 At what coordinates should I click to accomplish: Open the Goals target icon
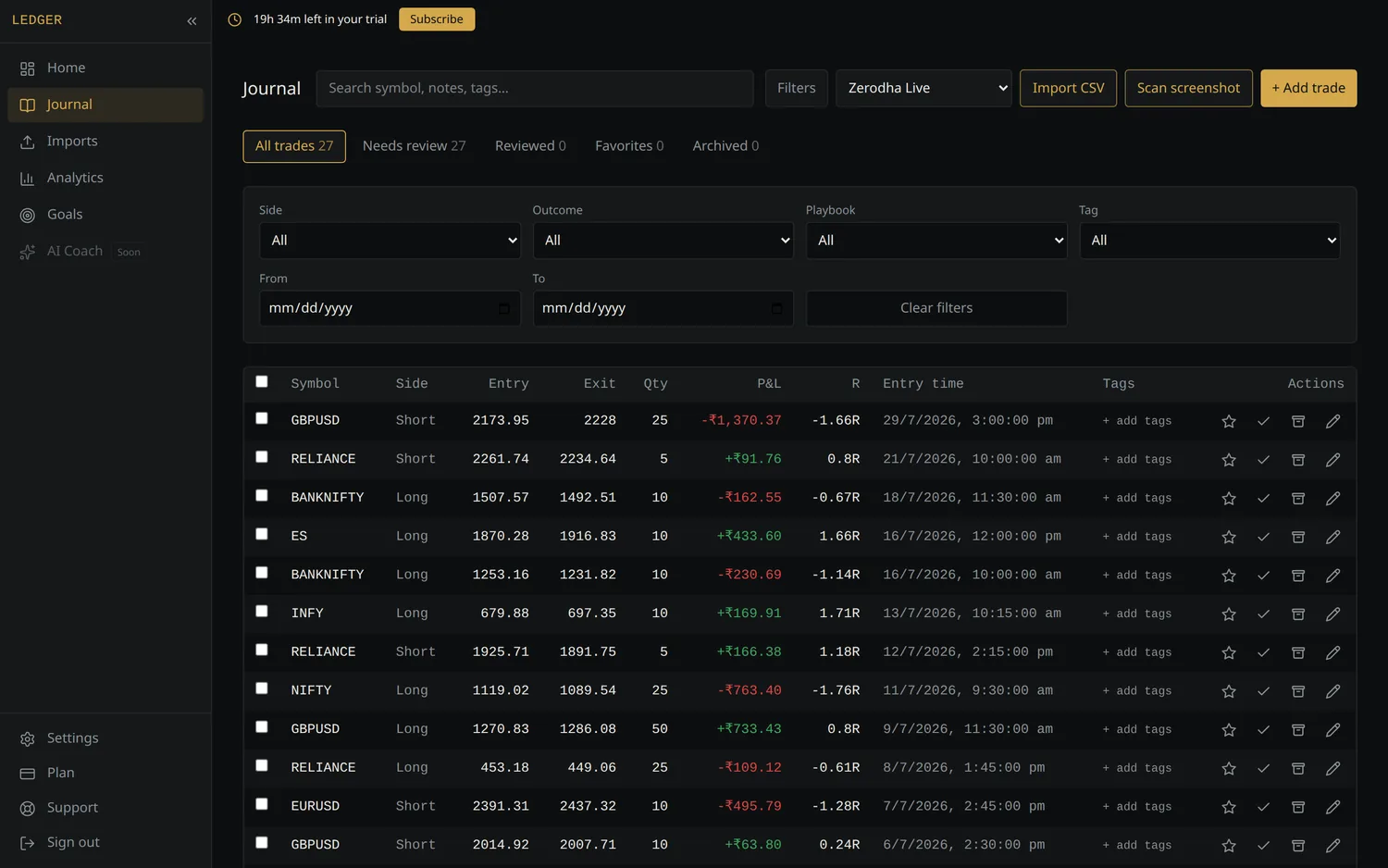point(28,215)
